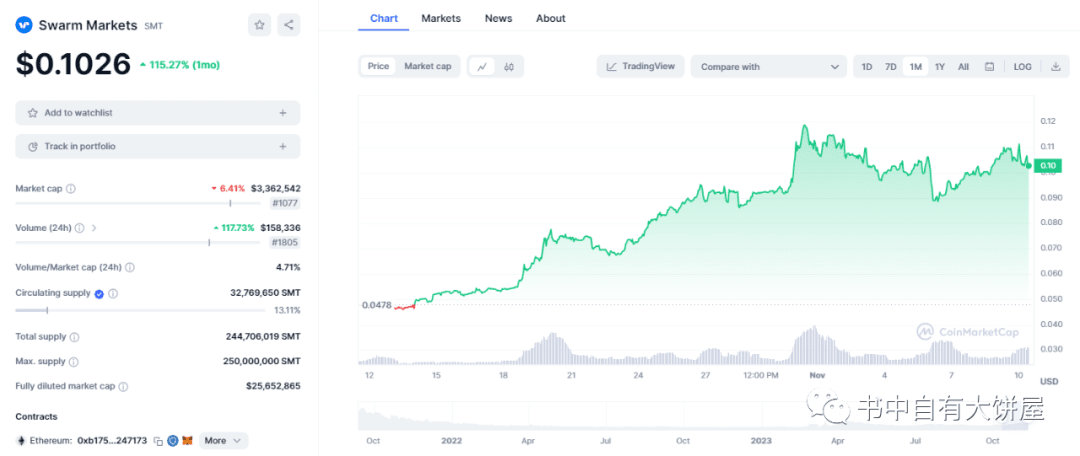
Task: Select the line chart view icon
Action: 482,67
